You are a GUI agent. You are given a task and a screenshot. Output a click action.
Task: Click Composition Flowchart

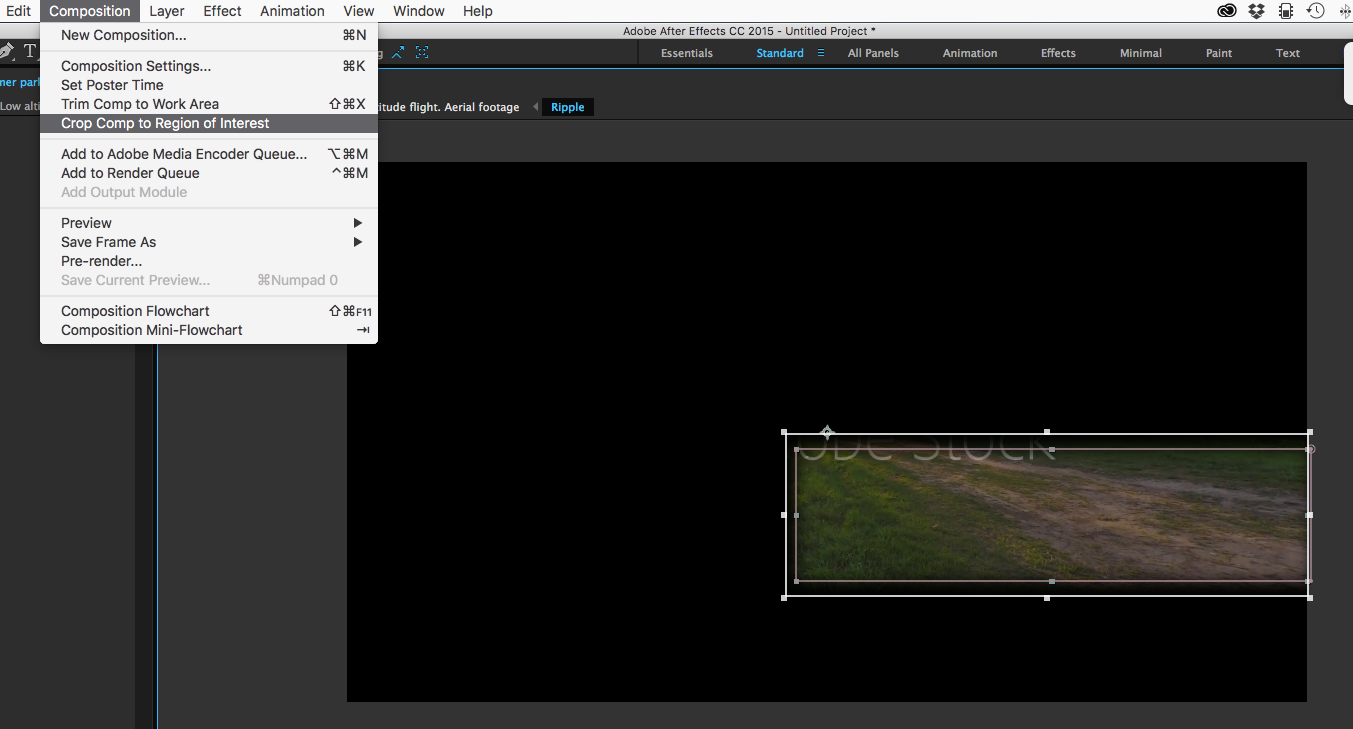[x=135, y=310]
